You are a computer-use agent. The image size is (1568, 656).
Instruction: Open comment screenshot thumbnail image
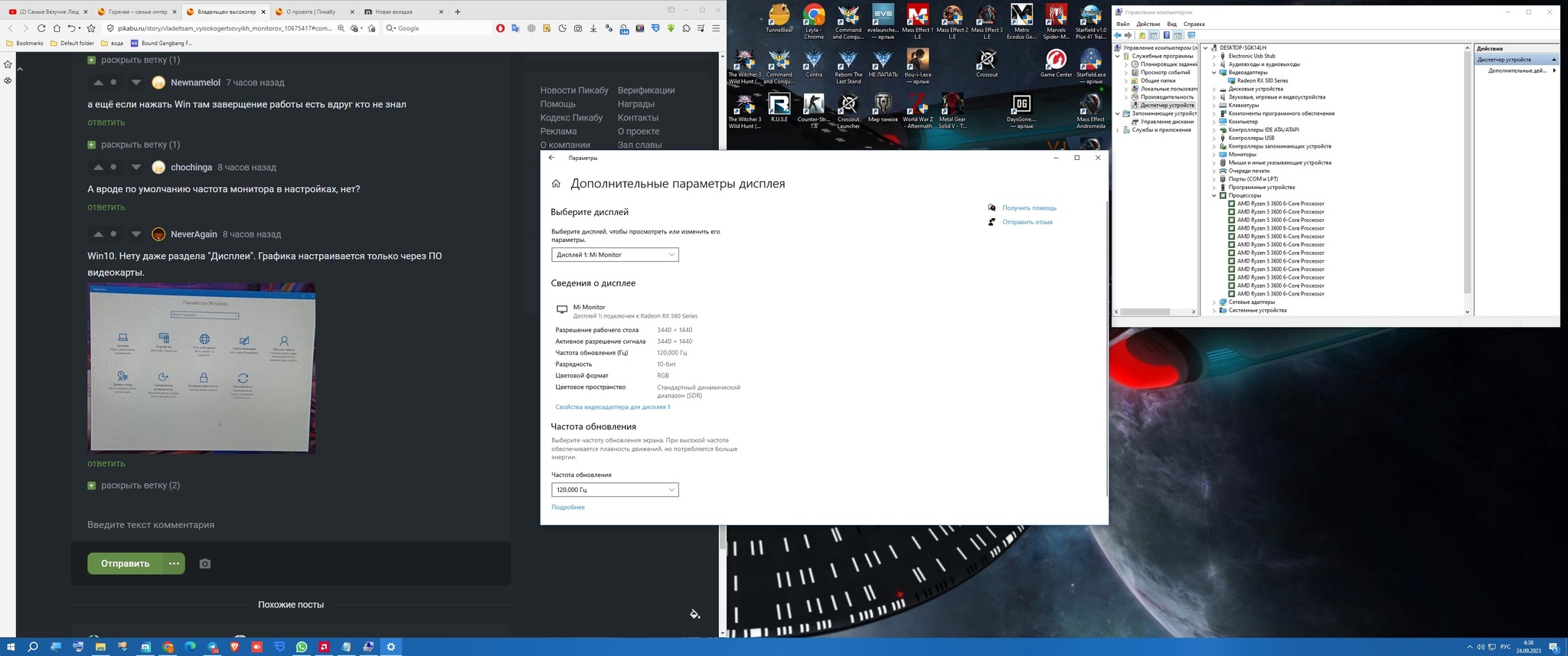coord(201,368)
